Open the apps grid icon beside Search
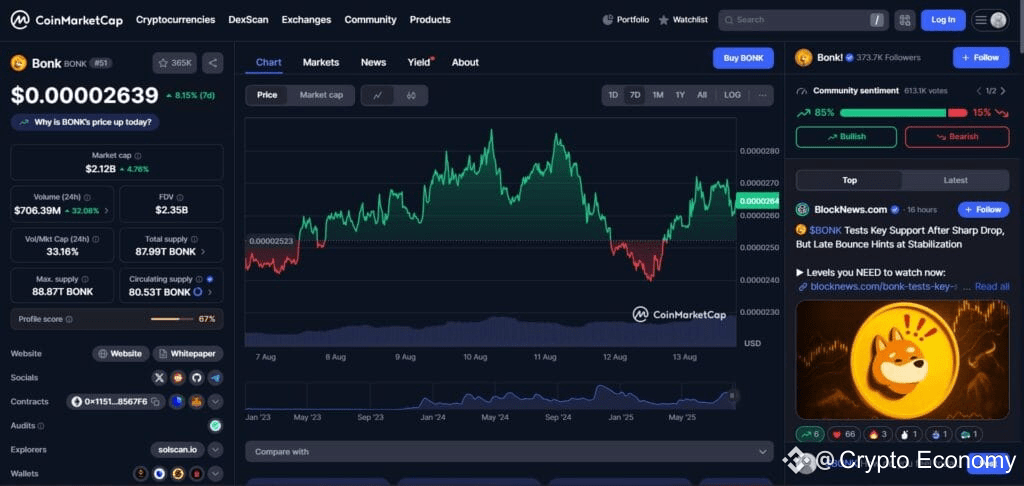 [x=904, y=20]
